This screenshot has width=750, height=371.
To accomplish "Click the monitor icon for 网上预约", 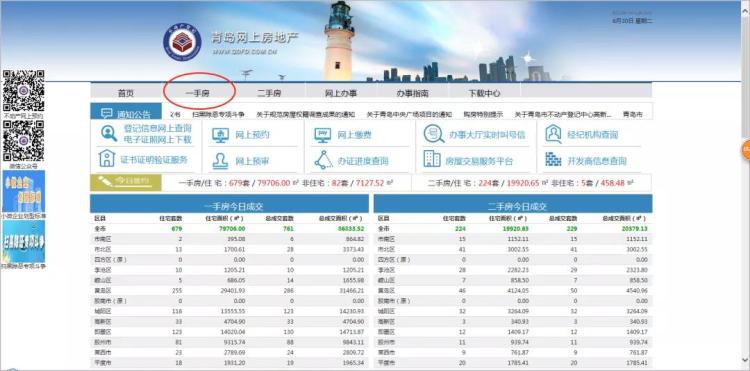I will [x=221, y=135].
